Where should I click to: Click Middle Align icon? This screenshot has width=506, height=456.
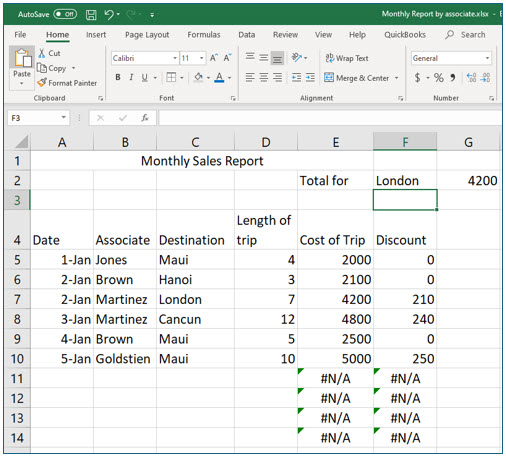click(264, 57)
